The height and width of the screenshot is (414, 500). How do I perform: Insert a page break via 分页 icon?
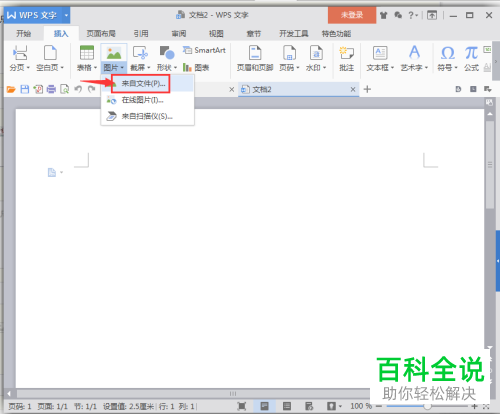pos(20,53)
